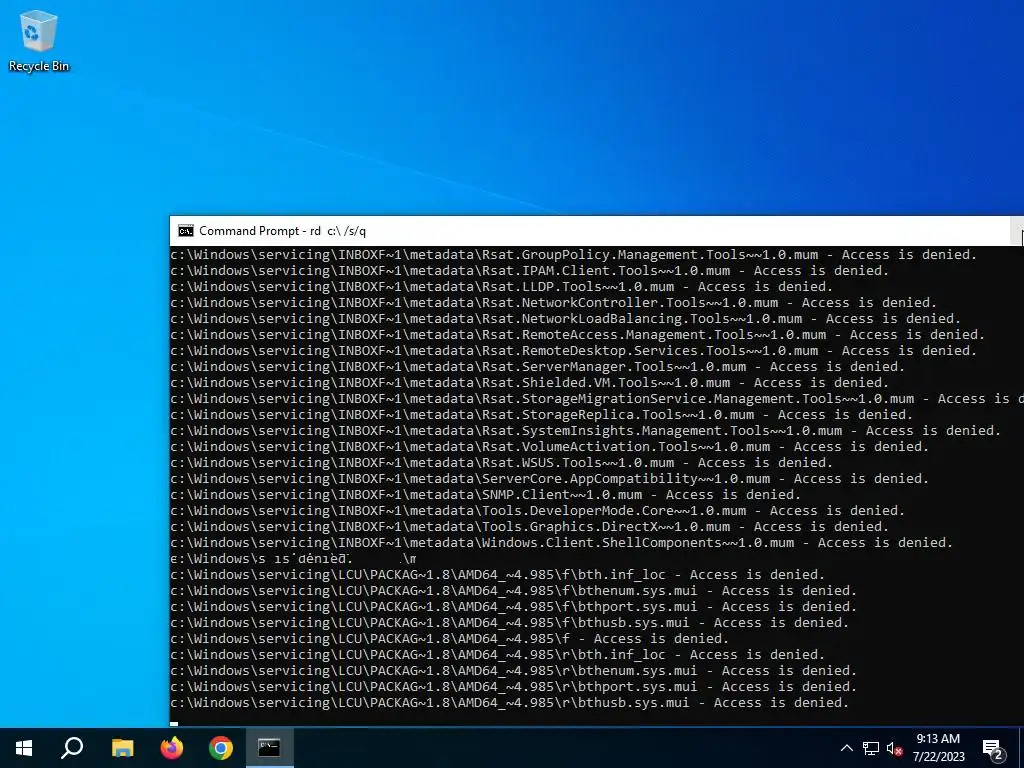Click the line with Rsat.RemoteDesktop.Services.Tools
This screenshot has width=1024, height=768.
(x=574, y=351)
